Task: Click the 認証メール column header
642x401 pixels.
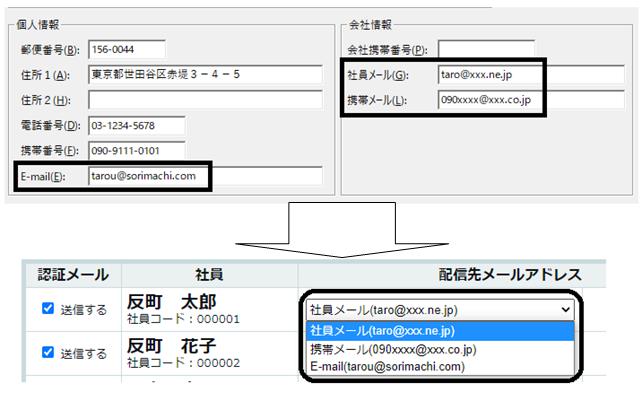Action: tap(73, 274)
